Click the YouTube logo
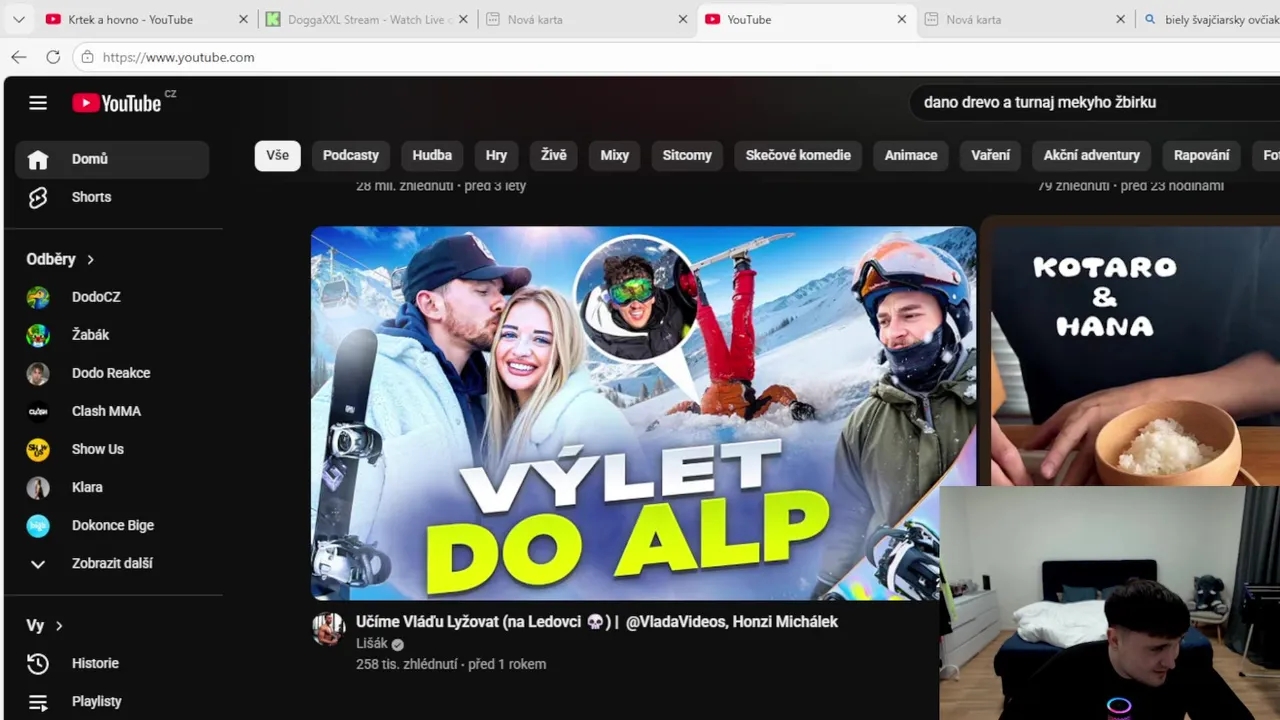 tap(118, 103)
